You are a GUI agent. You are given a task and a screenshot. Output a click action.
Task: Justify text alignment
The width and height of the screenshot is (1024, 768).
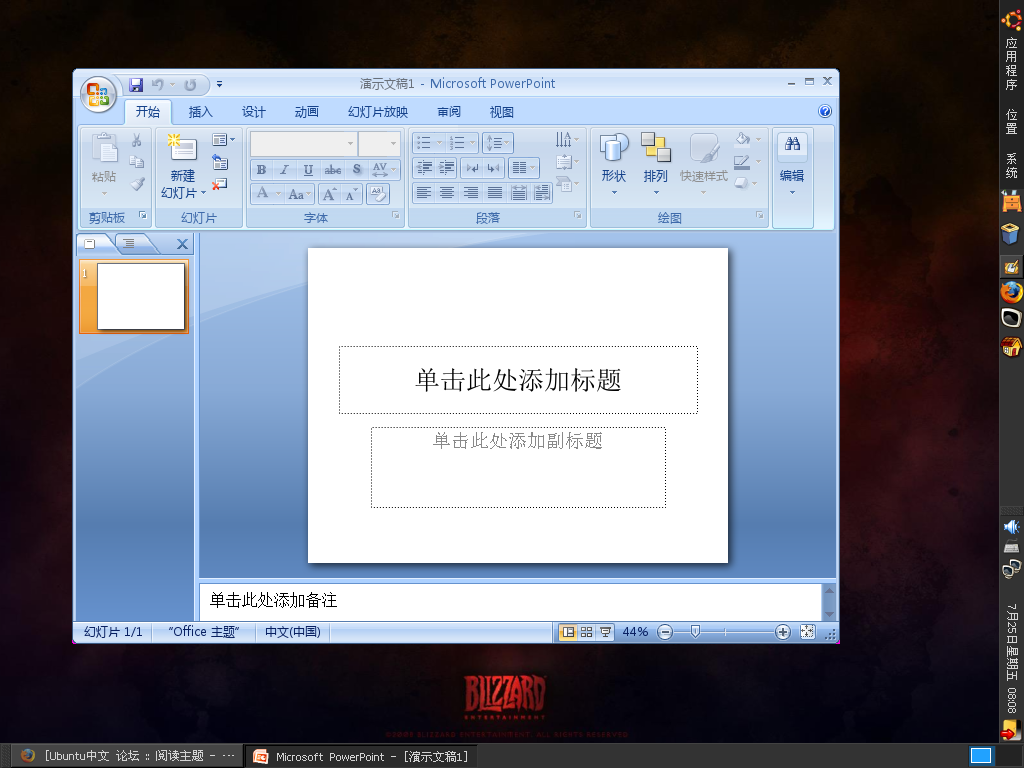(x=495, y=193)
